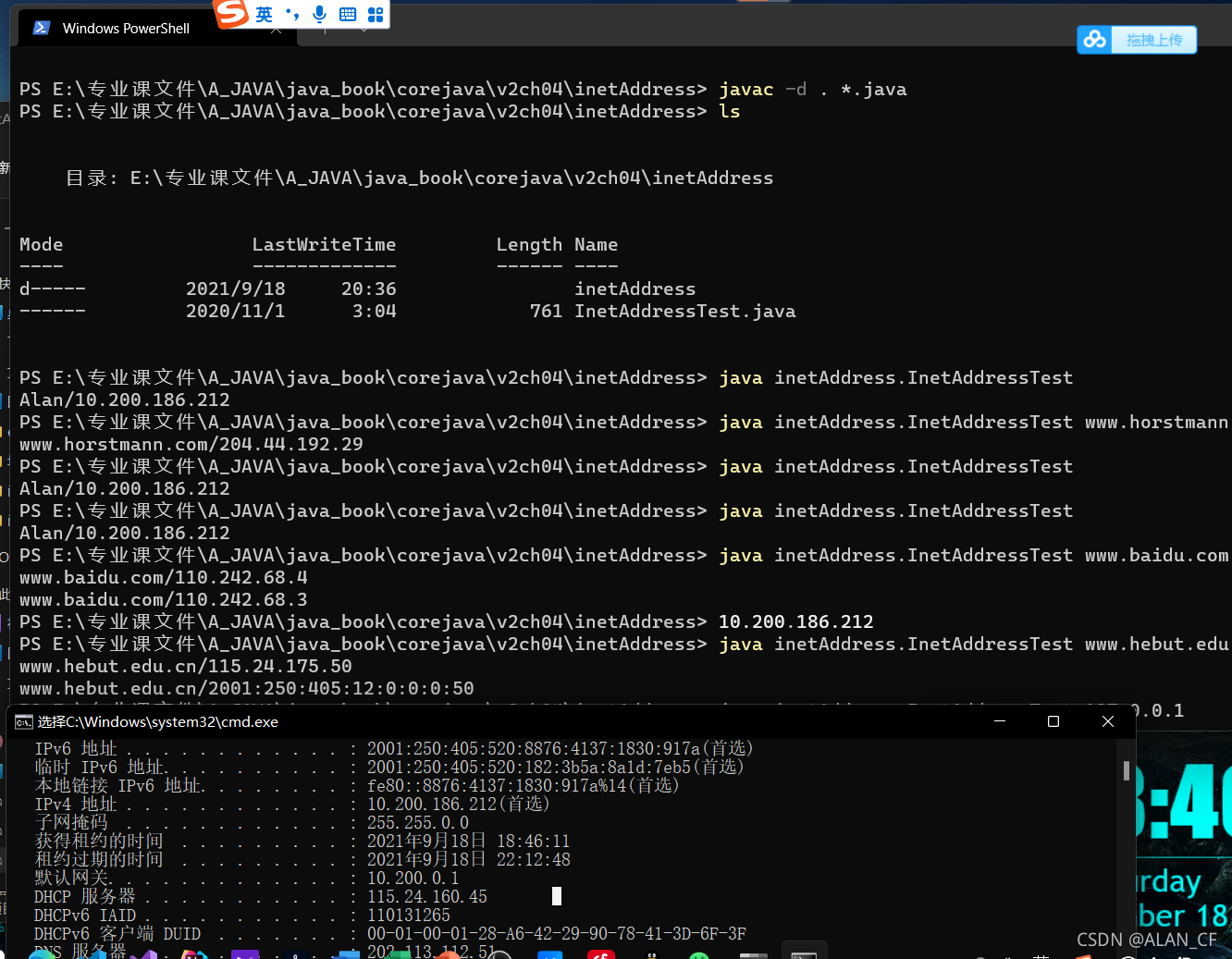Viewport: 1232px width, 959px height.
Task: Toggle the Sogou punctuation mode button
Action: [292, 14]
